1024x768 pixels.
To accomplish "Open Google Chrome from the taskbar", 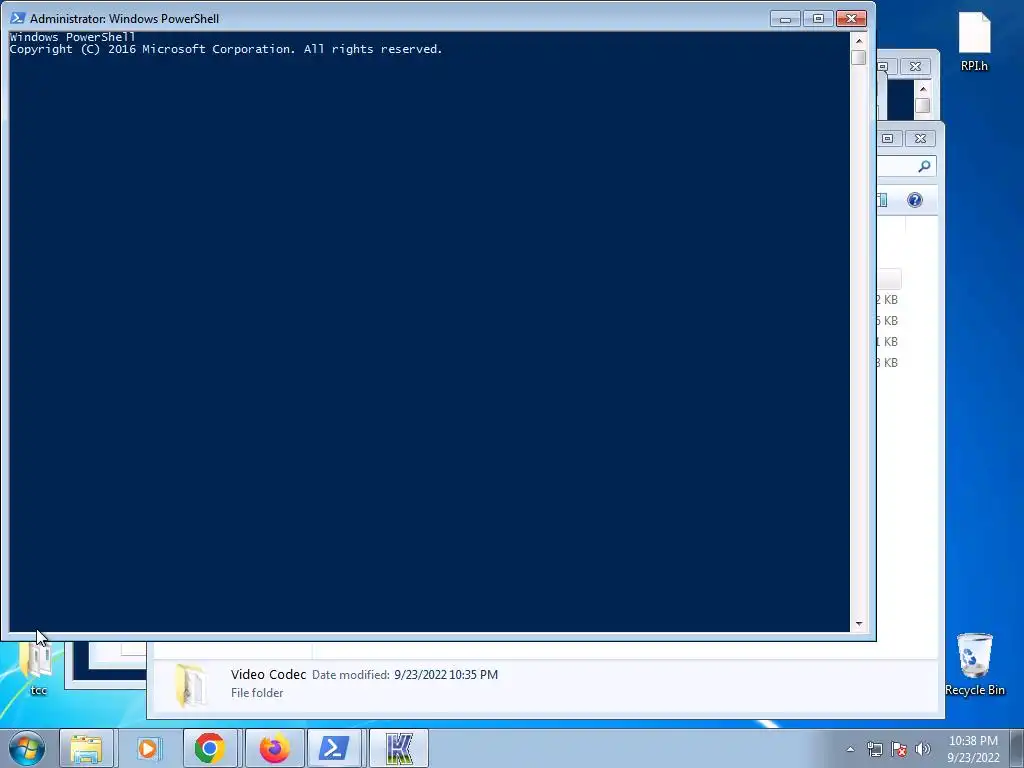I will (x=210, y=748).
